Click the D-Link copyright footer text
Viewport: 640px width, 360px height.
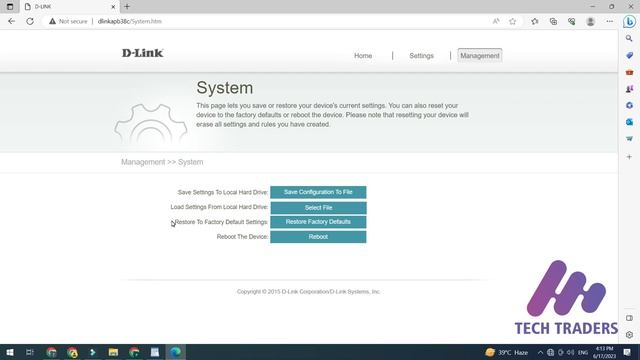pos(309,291)
